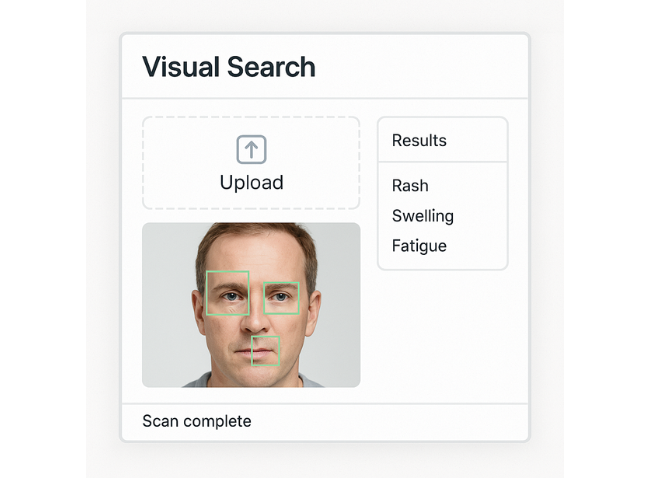
Task: Open the Results panel header
Action: (443, 140)
